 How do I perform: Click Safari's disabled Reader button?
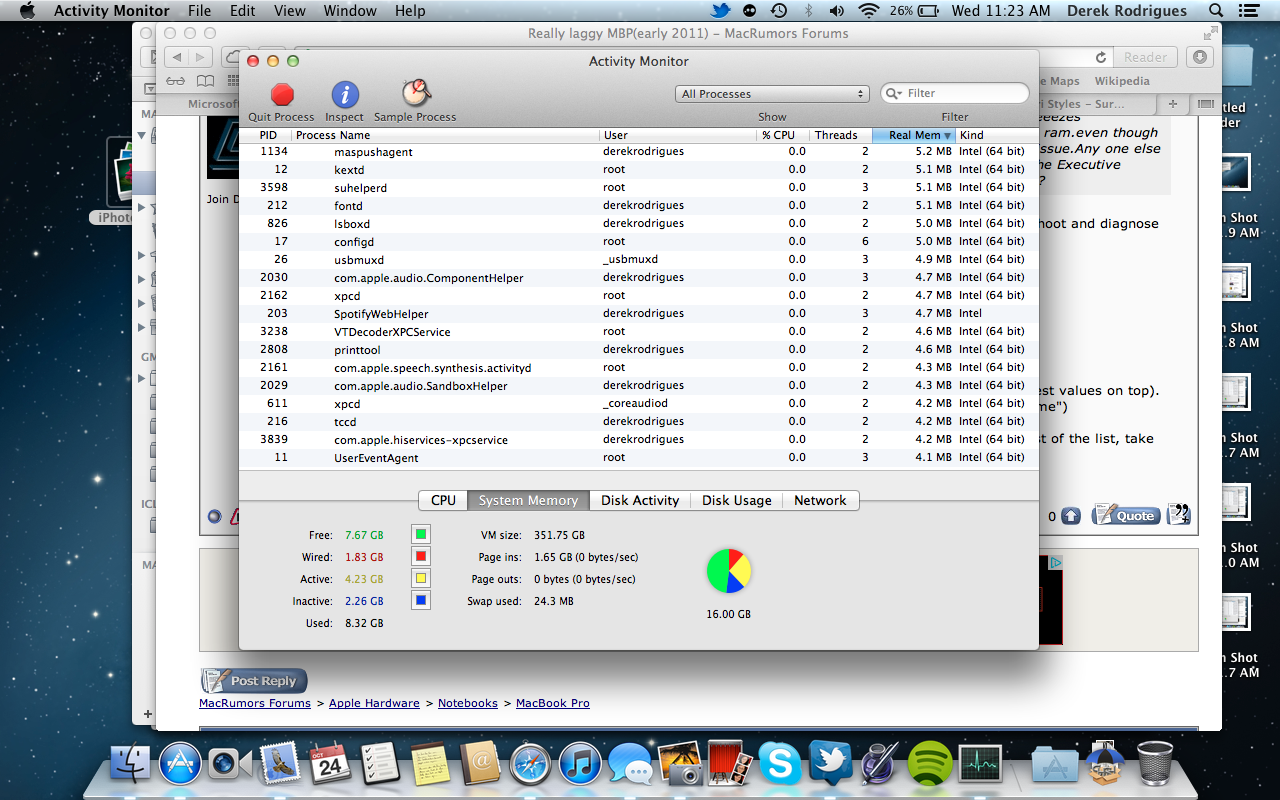pos(1145,58)
